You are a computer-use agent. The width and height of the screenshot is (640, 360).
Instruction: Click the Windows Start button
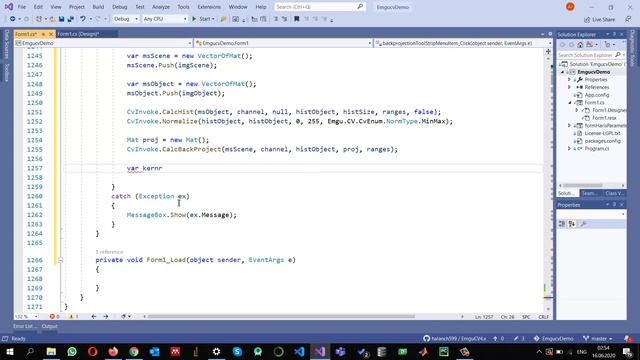click(x=9, y=351)
